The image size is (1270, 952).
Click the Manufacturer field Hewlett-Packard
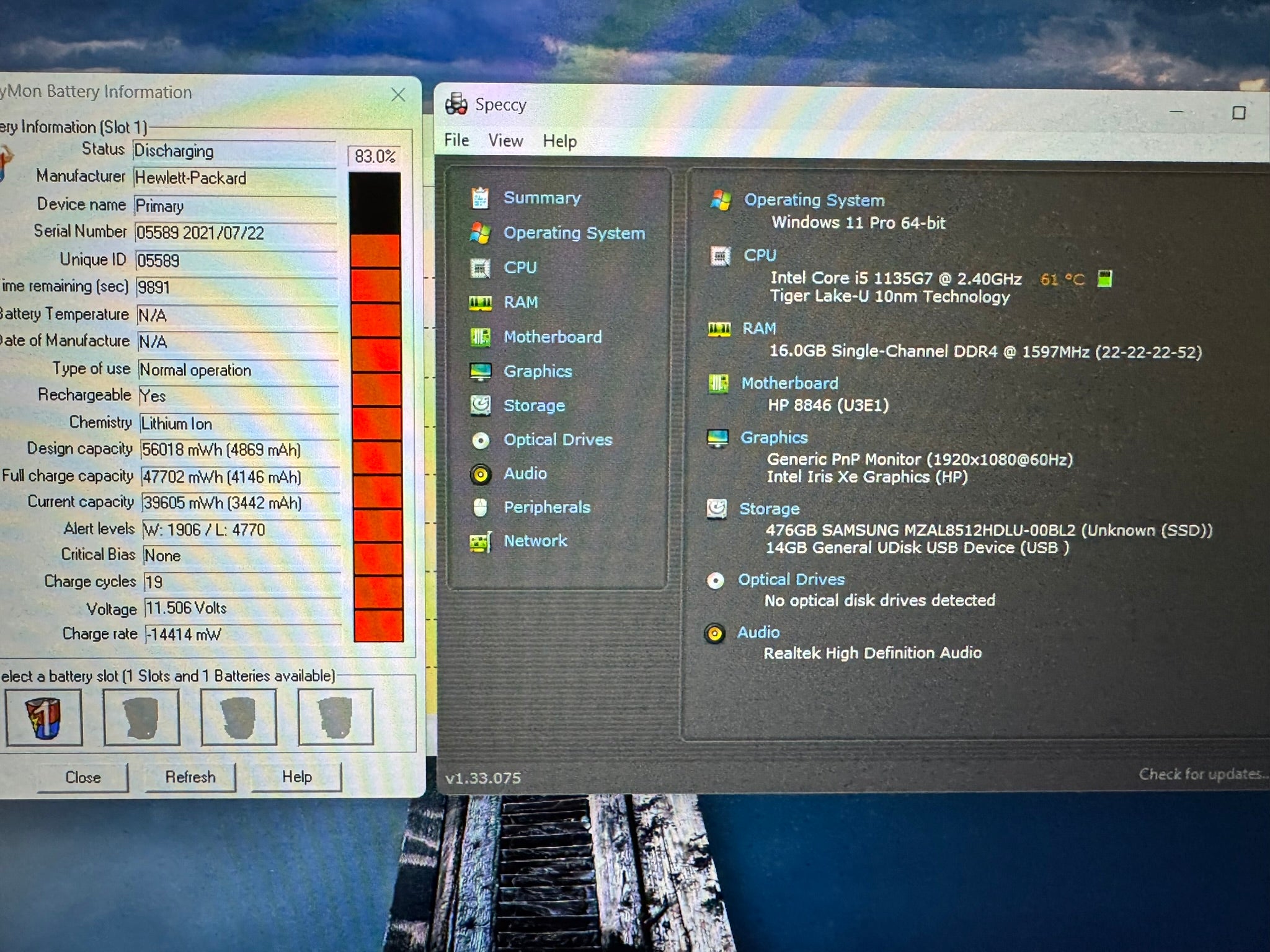pos(235,178)
